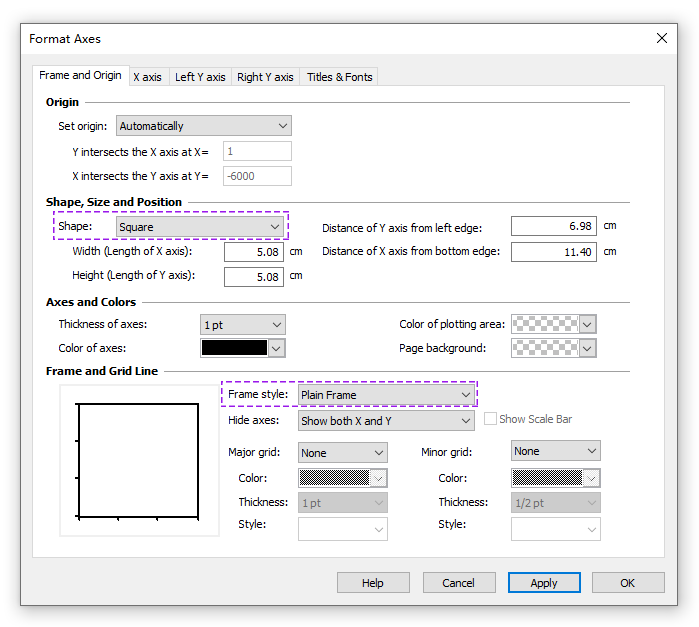Open Major grid Color swatch
Image resolution: width=699 pixels, height=627 pixels.
(x=342, y=478)
